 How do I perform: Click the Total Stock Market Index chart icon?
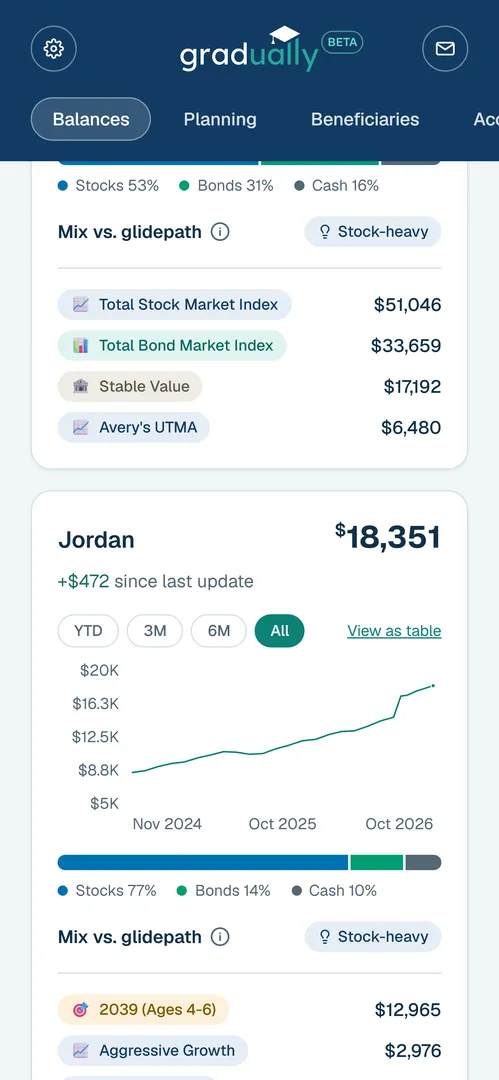pos(81,304)
